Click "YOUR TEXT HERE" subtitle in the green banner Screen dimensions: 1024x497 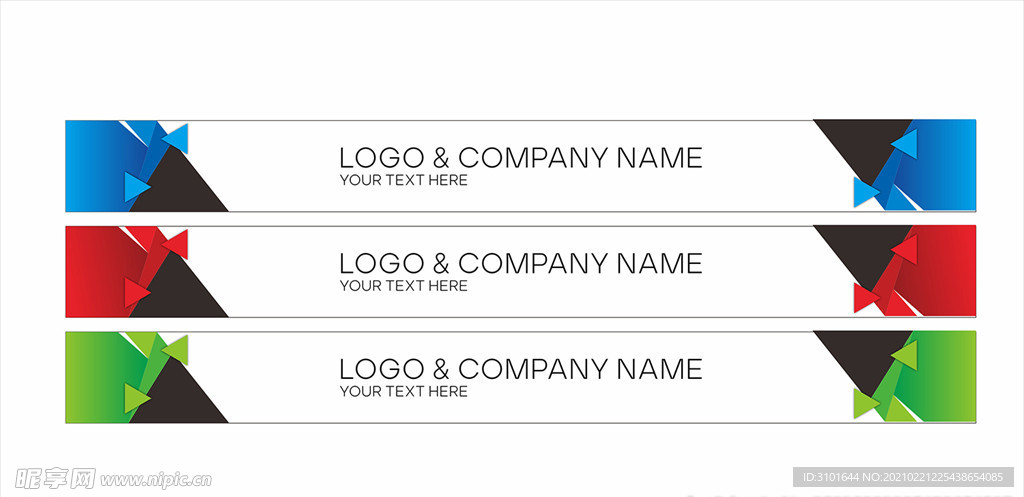[404, 392]
